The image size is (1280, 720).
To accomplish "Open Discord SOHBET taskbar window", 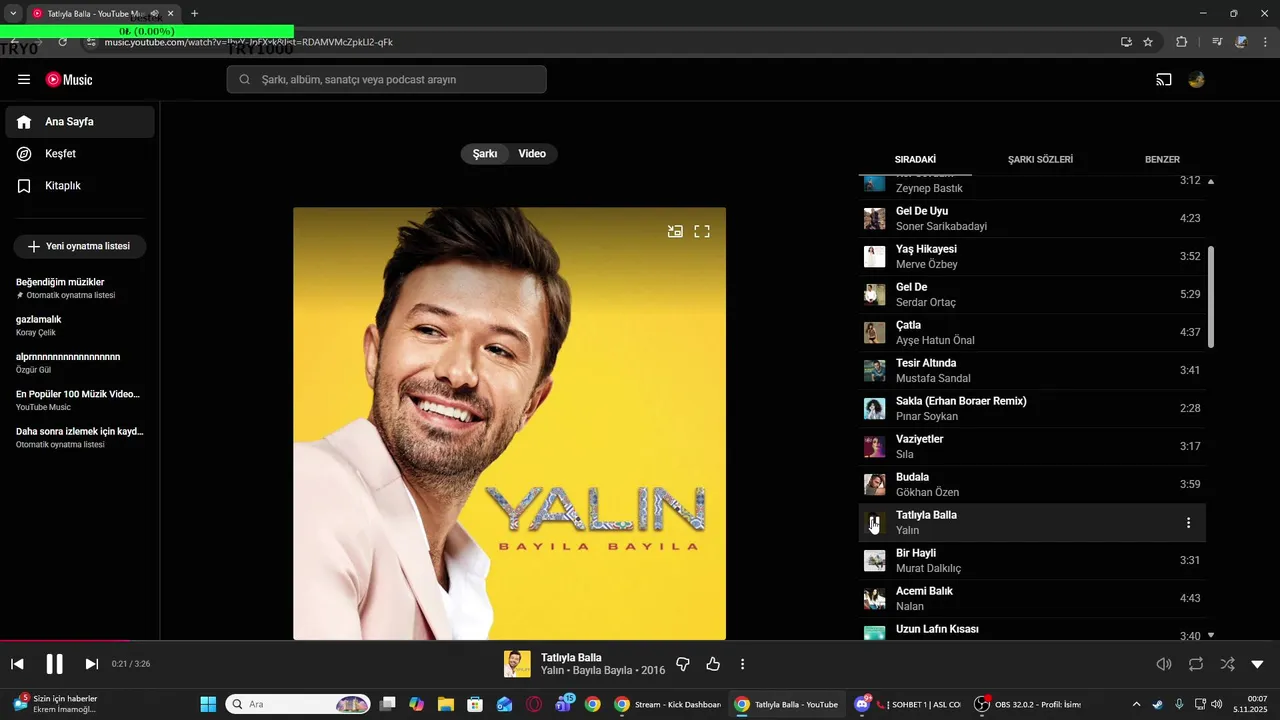I will coord(908,704).
